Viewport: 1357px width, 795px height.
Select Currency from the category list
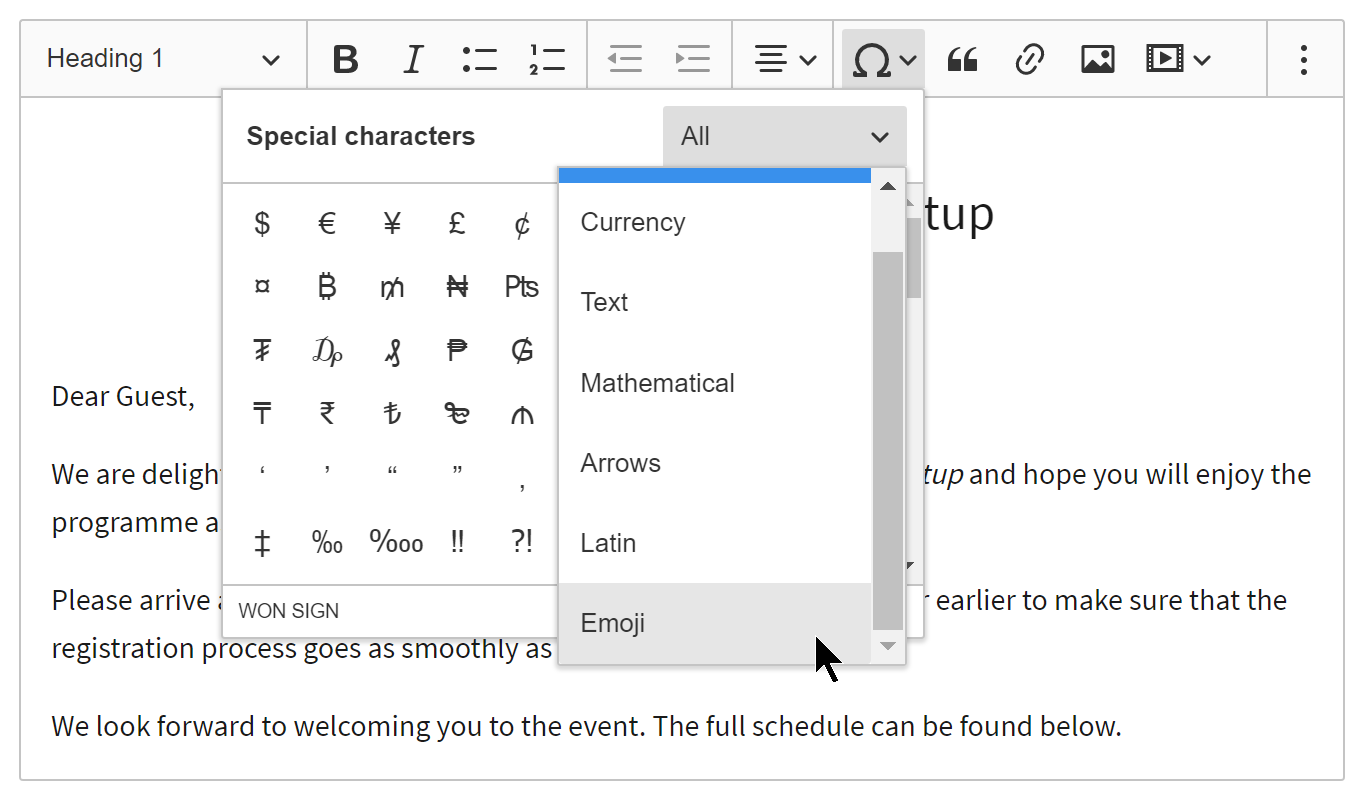(x=714, y=222)
